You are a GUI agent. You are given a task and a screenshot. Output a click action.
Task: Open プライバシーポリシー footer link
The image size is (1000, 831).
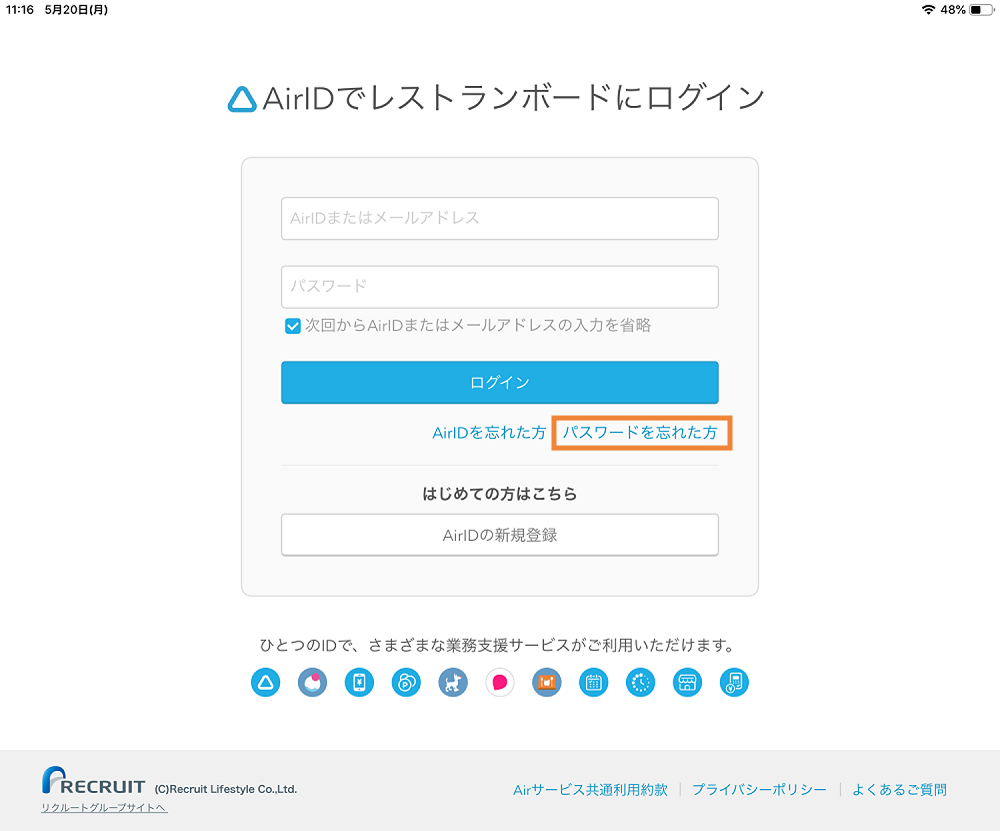tap(759, 790)
